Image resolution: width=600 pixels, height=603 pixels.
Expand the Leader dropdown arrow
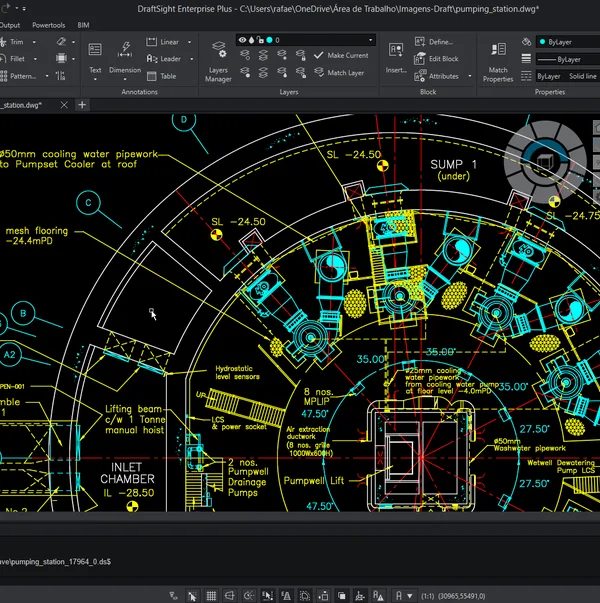(x=192, y=59)
